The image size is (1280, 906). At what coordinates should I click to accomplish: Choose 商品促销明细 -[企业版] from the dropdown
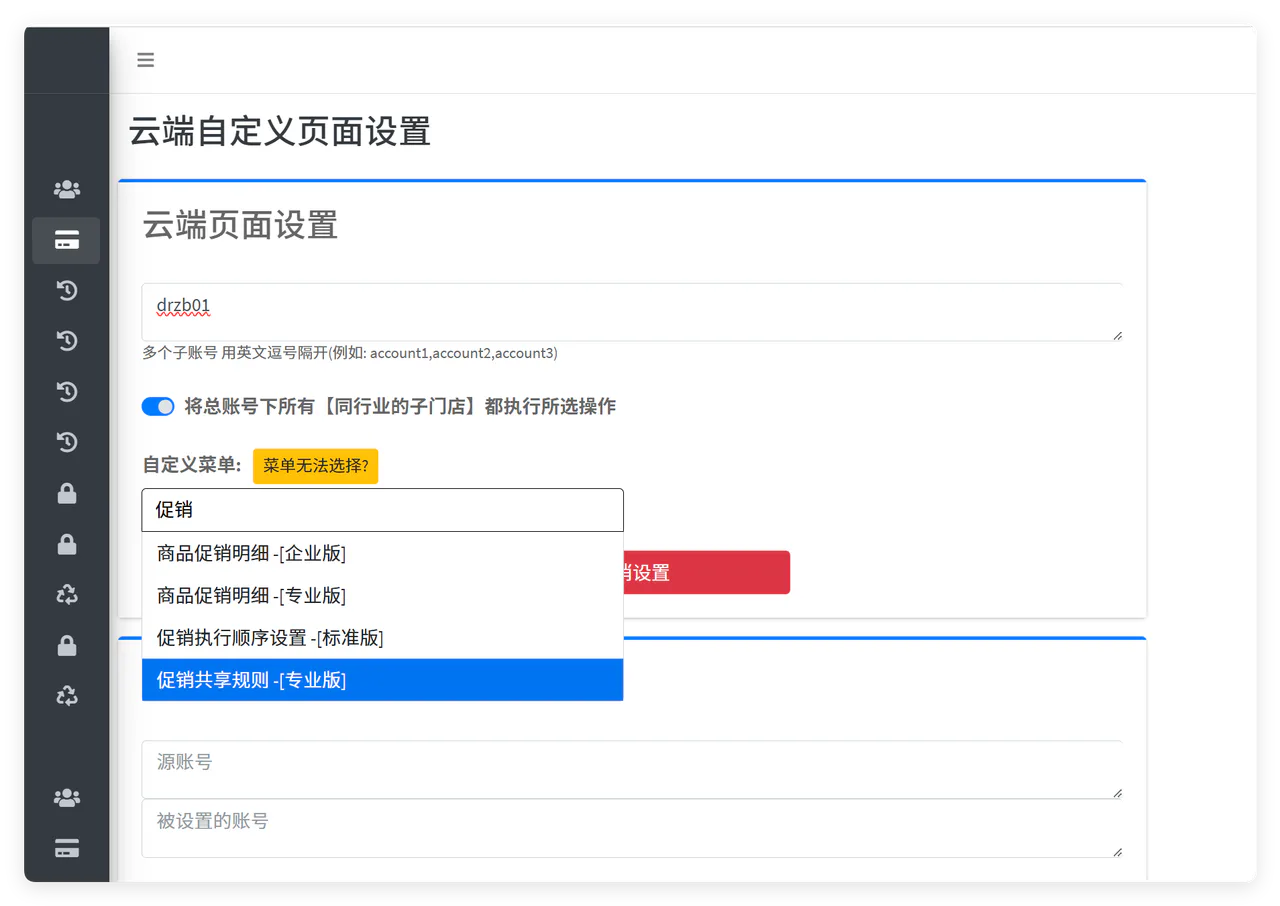(x=382, y=553)
